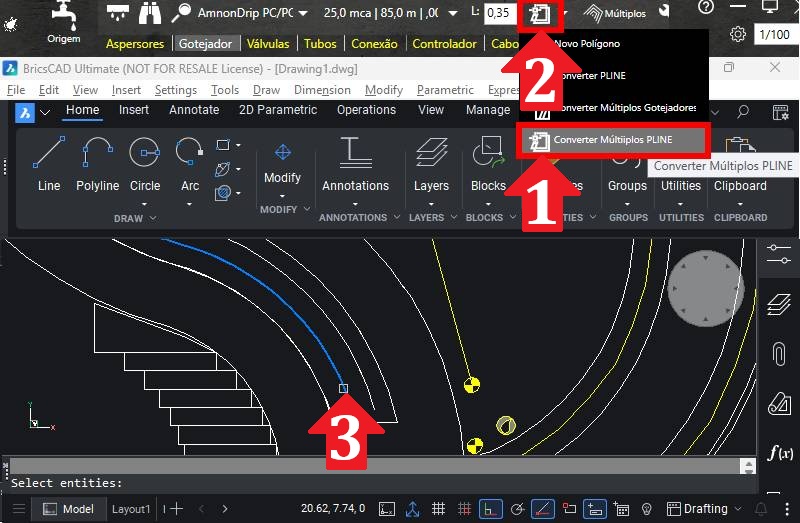Viewport: 800px width, 523px height.
Task: Expand the Annotations panel dropdown
Action: 355,205
